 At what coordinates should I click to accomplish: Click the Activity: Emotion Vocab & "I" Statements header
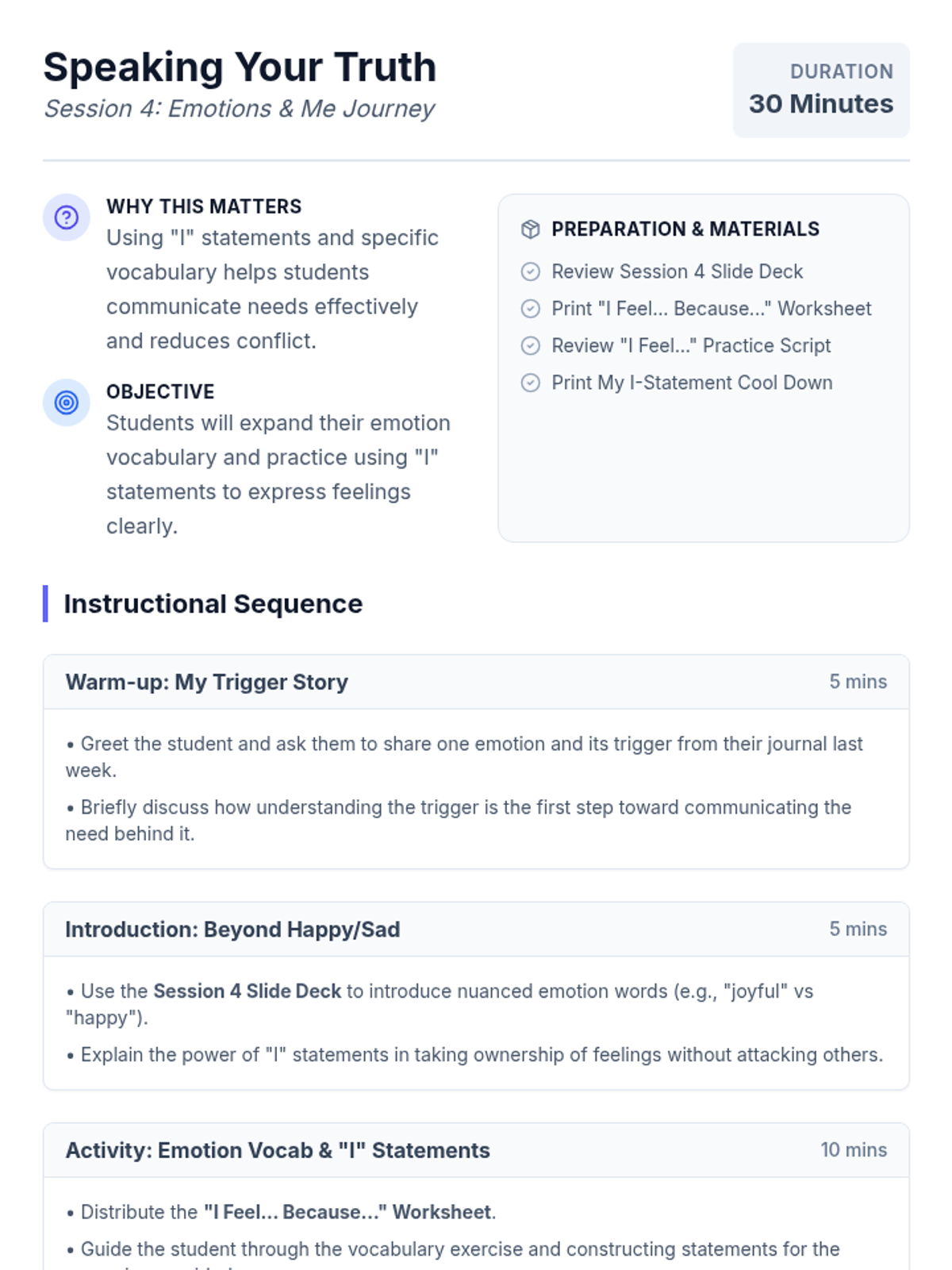278,1150
